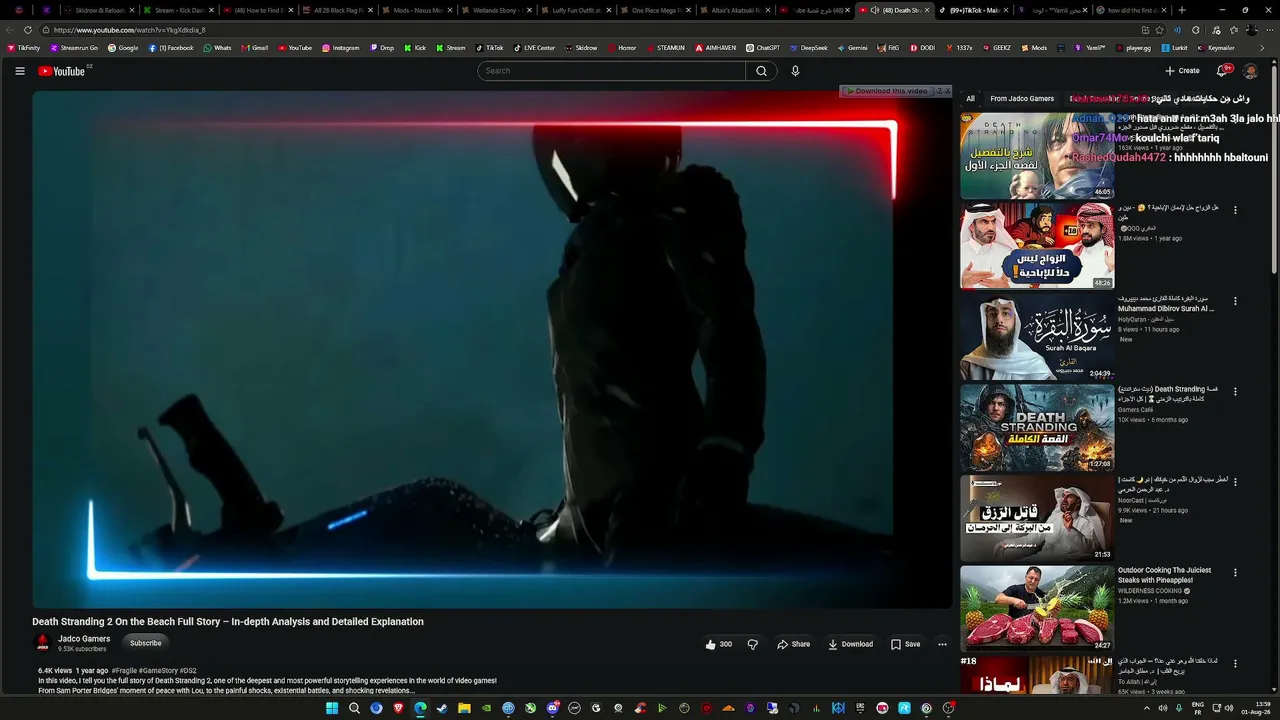Dislike the video with thumbs down
This screenshot has width=1280, height=720.
[x=753, y=644]
